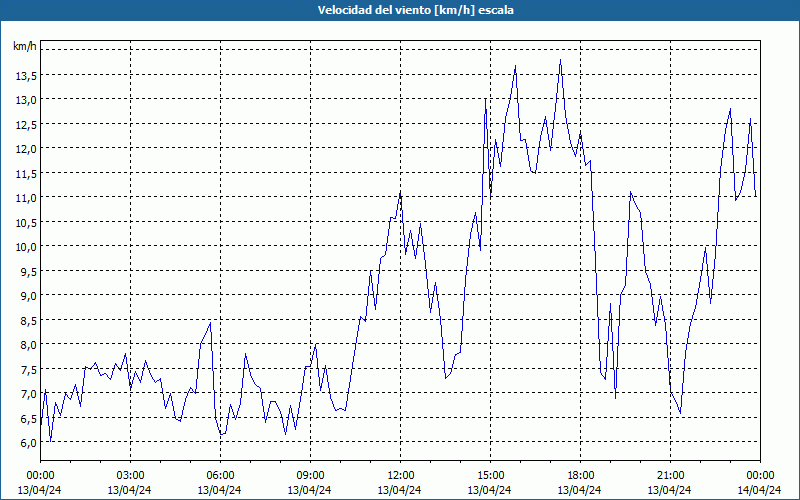Select the '6,5' y-axis value
Screen dimensions: 800x500
28,419
